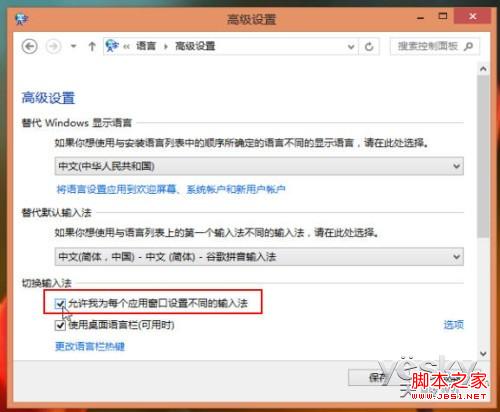Open the default input method dropdown 谷歌拼音输入法
500x412 pixels.
(x=259, y=256)
